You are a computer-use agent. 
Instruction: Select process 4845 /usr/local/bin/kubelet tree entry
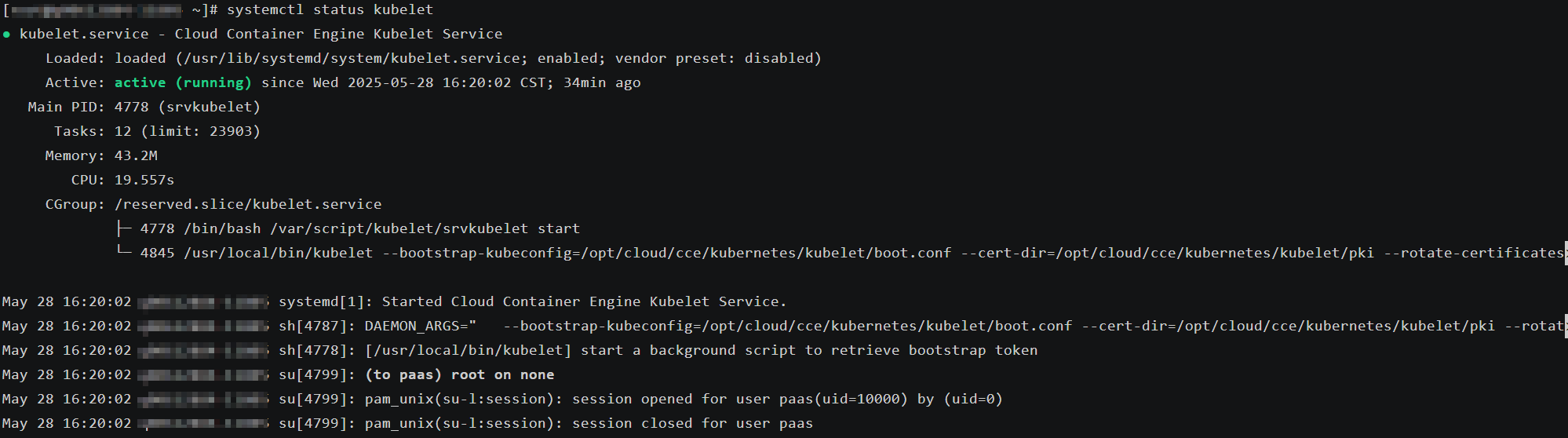pyautogui.click(x=257, y=254)
